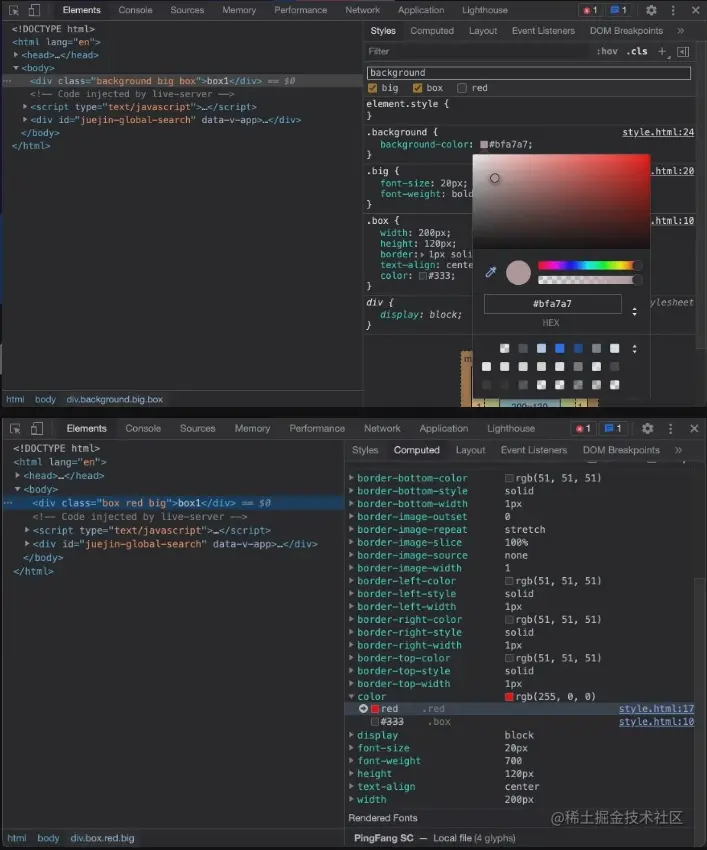Open the kebab menu in bottom DevTools

click(x=671, y=429)
